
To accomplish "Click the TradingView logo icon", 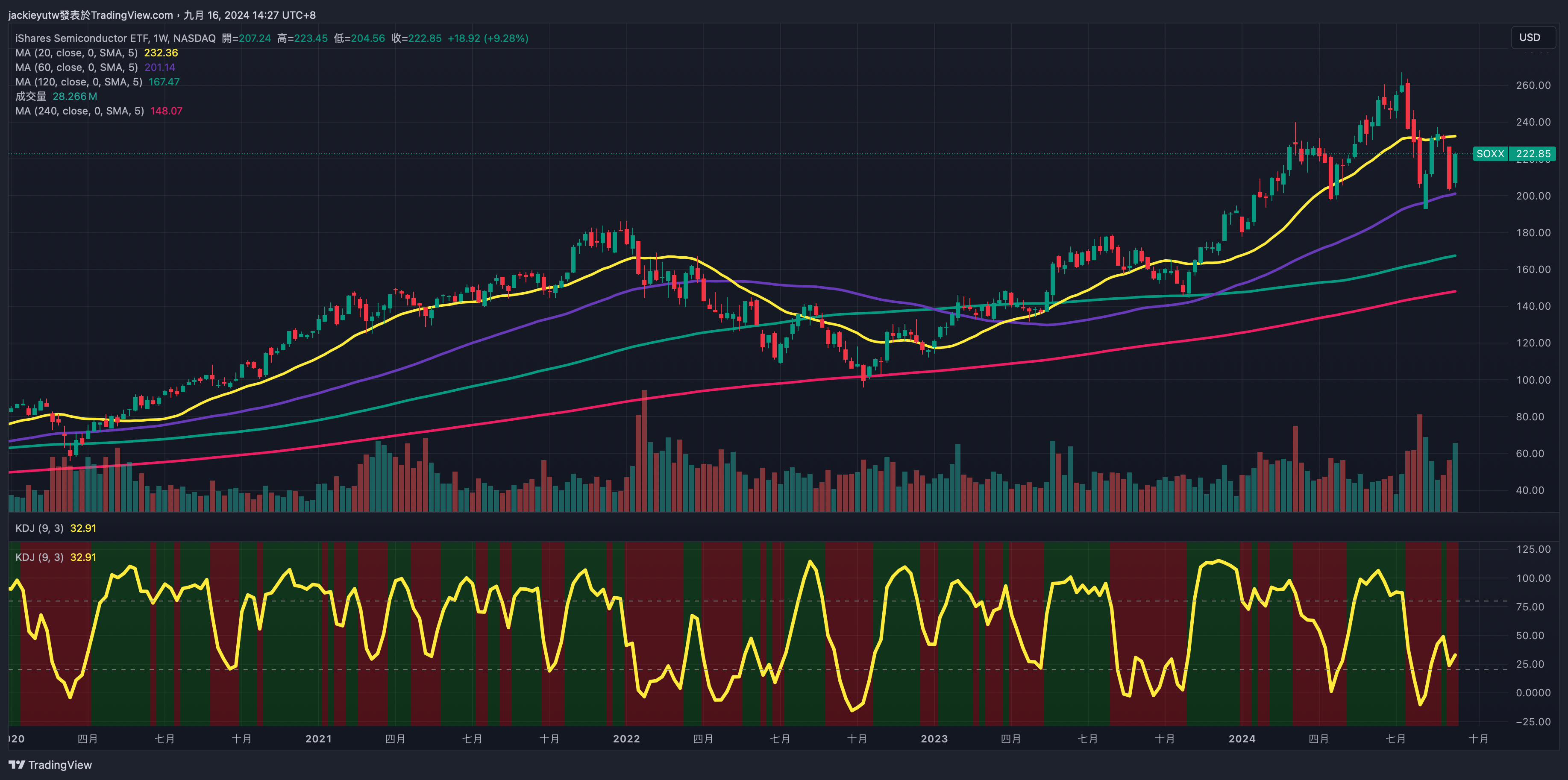I will pyautogui.click(x=16, y=765).
